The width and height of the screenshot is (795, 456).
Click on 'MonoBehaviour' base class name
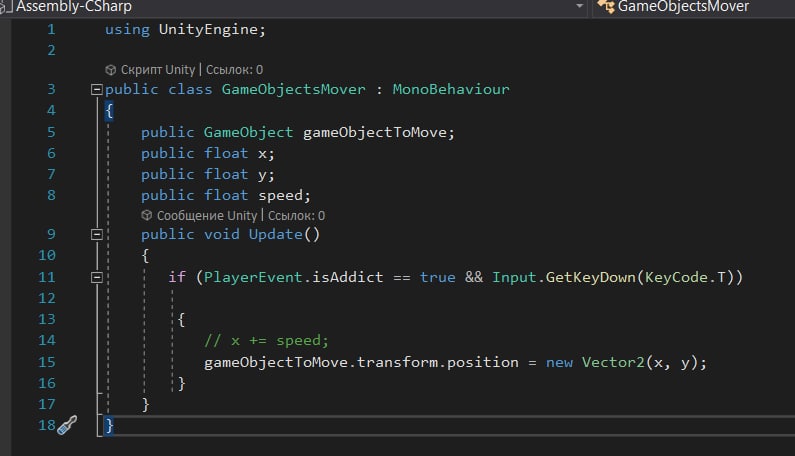pos(451,89)
